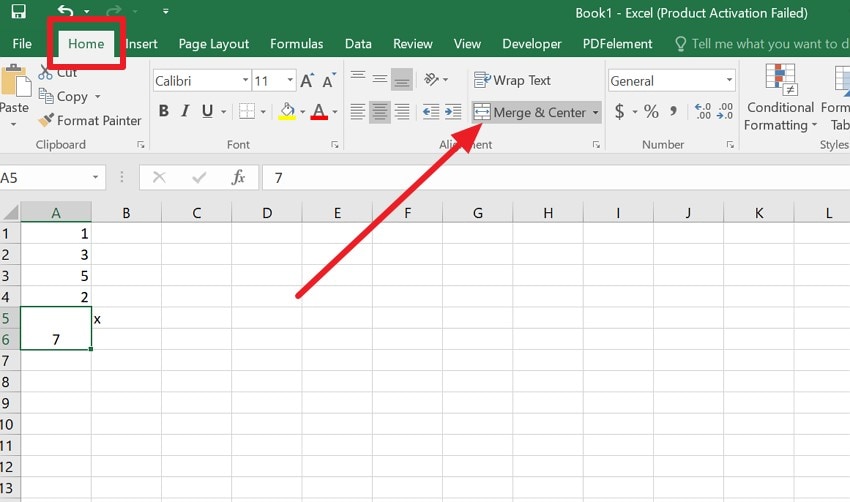The height and width of the screenshot is (502, 850).
Task: Open the Alignment dialog launcher
Action: pyautogui.click(x=596, y=145)
